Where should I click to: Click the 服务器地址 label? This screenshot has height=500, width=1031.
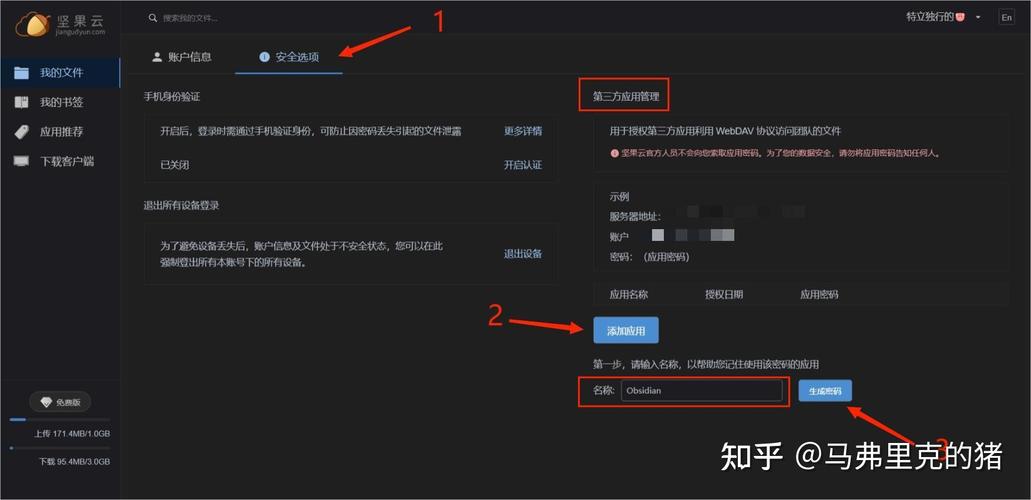(635, 215)
